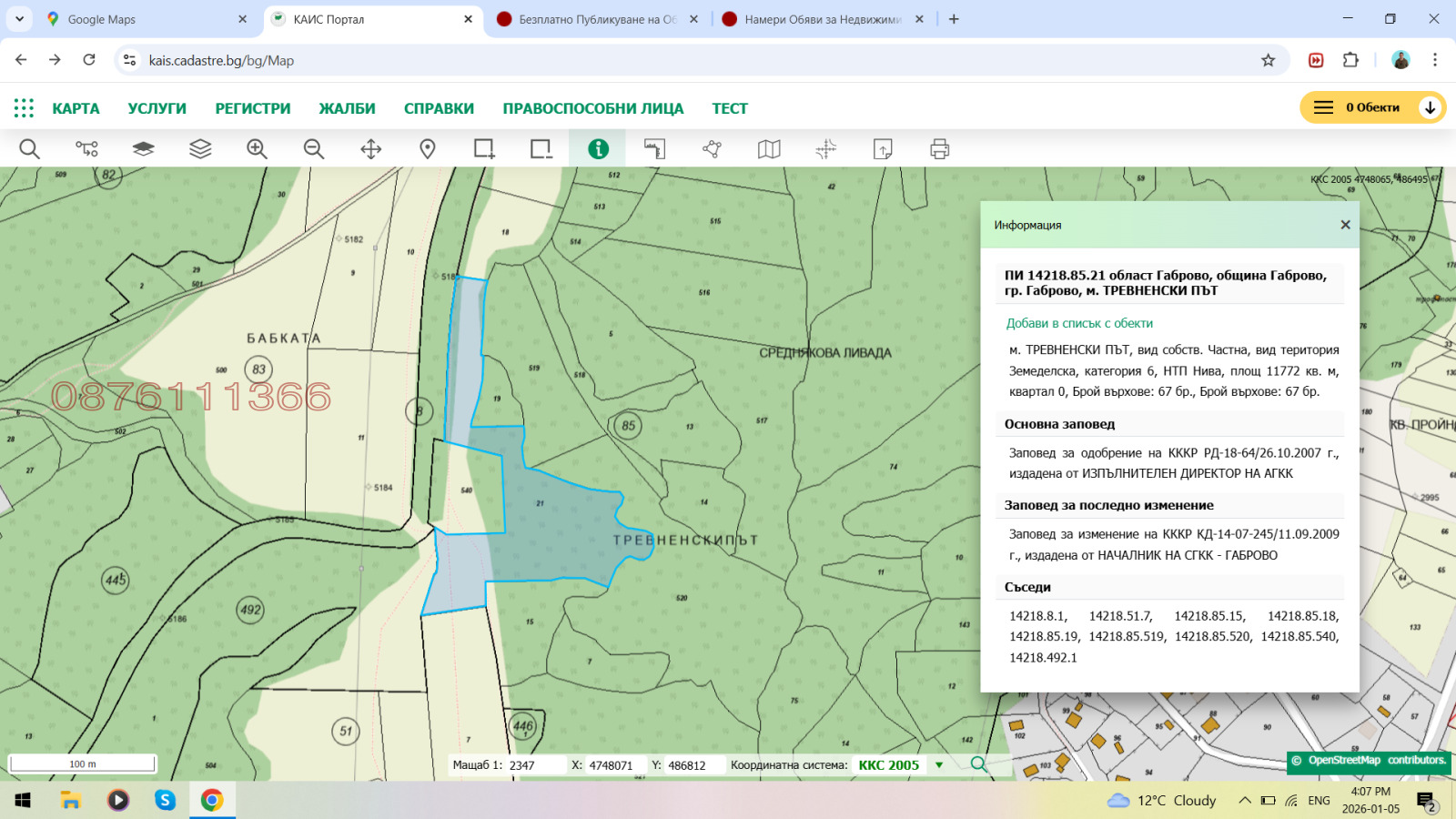The width and height of the screenshot is (1456, 819).
Task: Toggle the map layers panel icon
Action: (x=200, y=148)
